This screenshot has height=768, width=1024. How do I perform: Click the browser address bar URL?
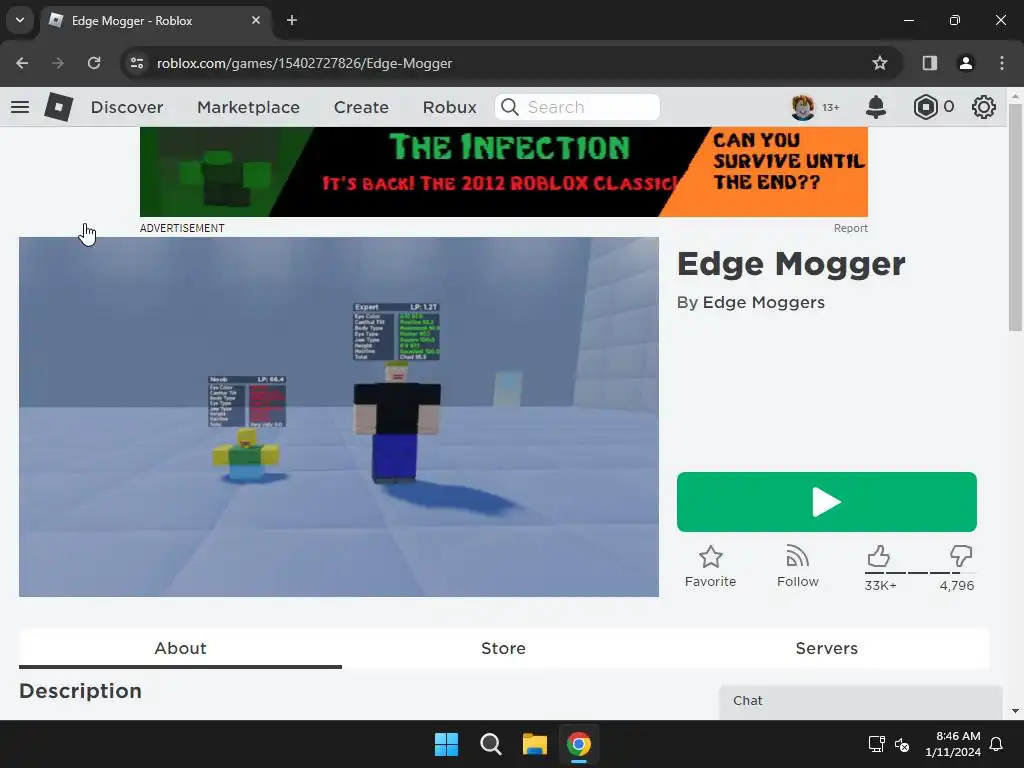304,63
